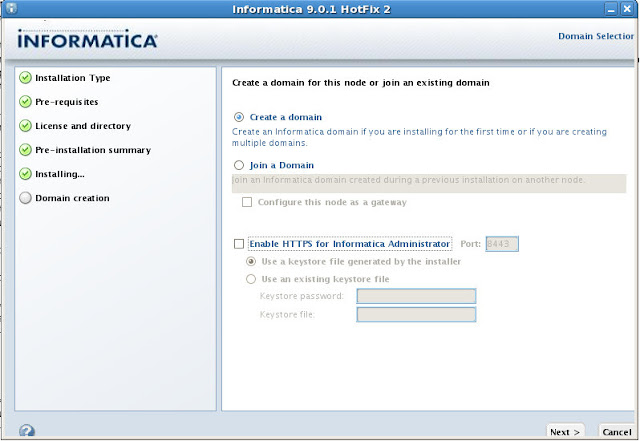
Task: Click the Installation Type step label
Action: pos(73,78)
